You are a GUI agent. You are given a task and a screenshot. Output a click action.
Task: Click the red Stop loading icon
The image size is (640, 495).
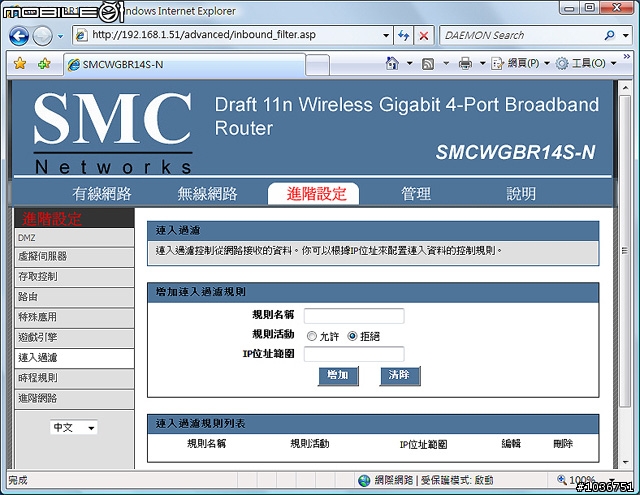pos(424,36)
